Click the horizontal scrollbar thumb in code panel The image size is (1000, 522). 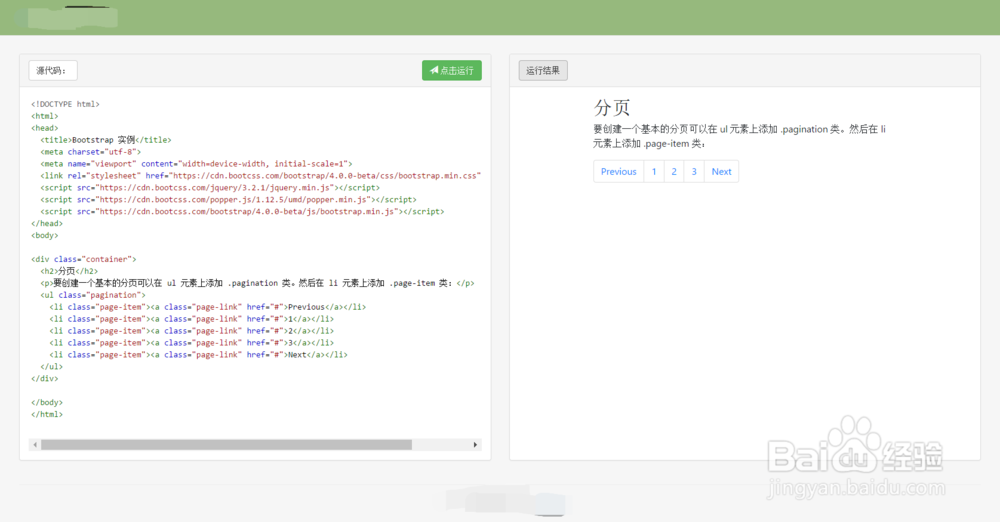point(226,445)
